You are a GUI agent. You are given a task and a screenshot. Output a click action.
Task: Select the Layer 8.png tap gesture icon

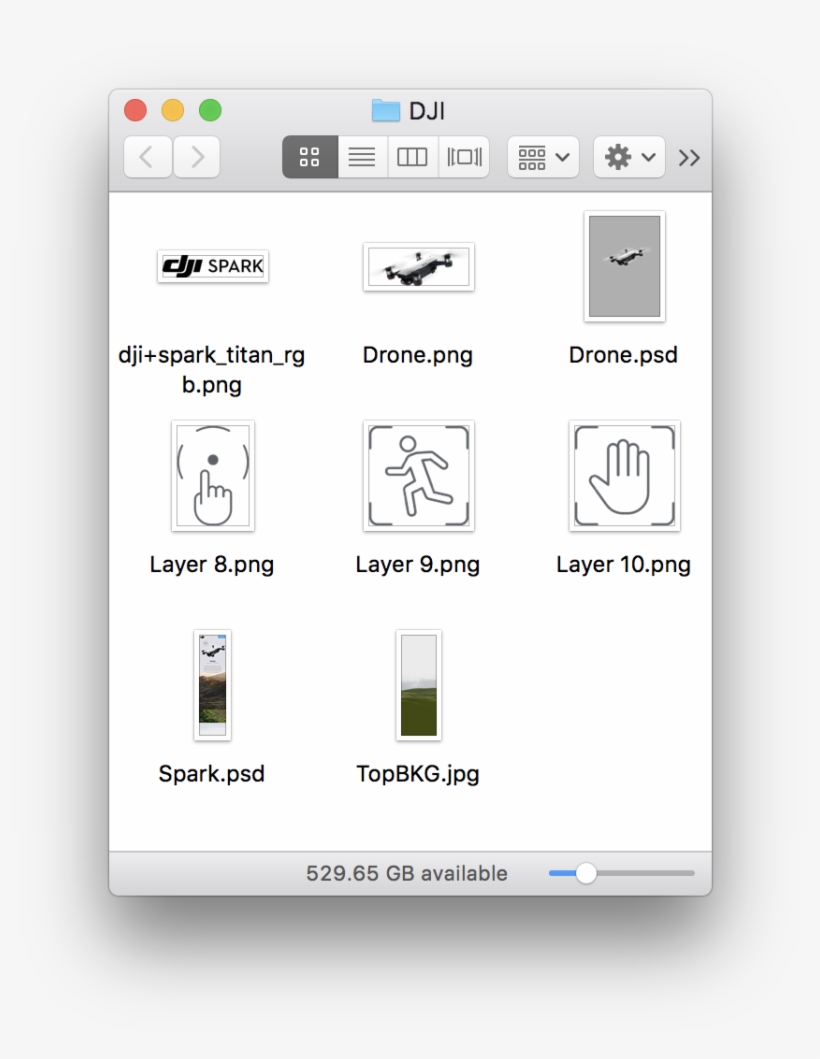[212, 475]
